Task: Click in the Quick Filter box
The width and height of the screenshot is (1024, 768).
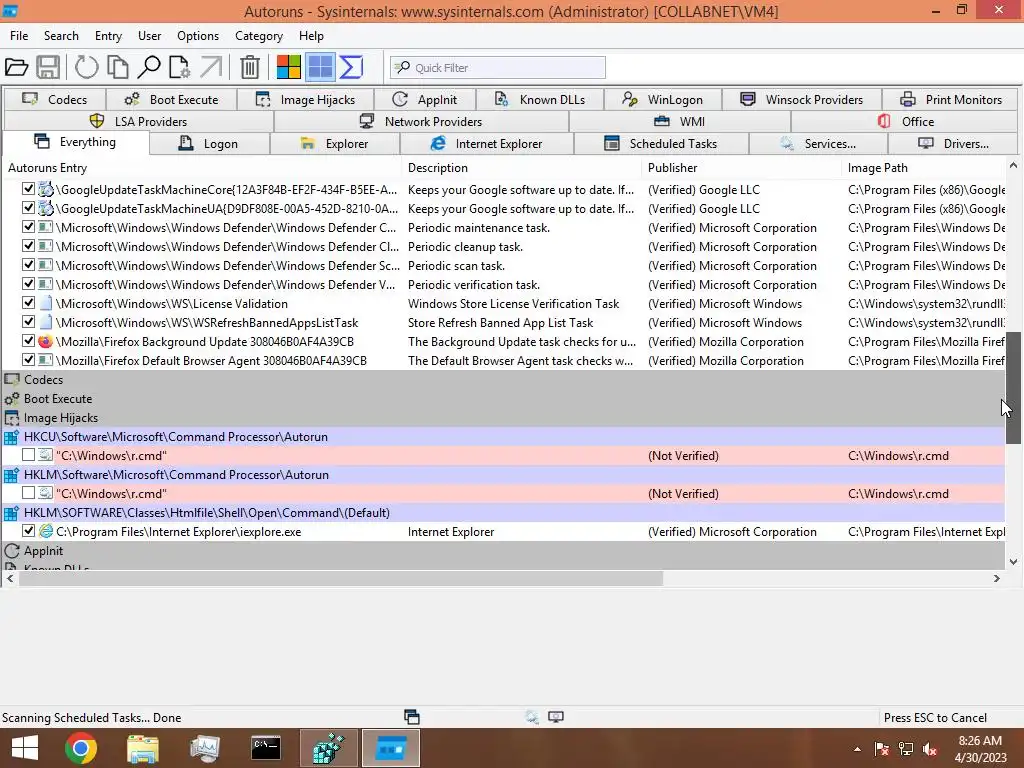Action: [498, 67]
